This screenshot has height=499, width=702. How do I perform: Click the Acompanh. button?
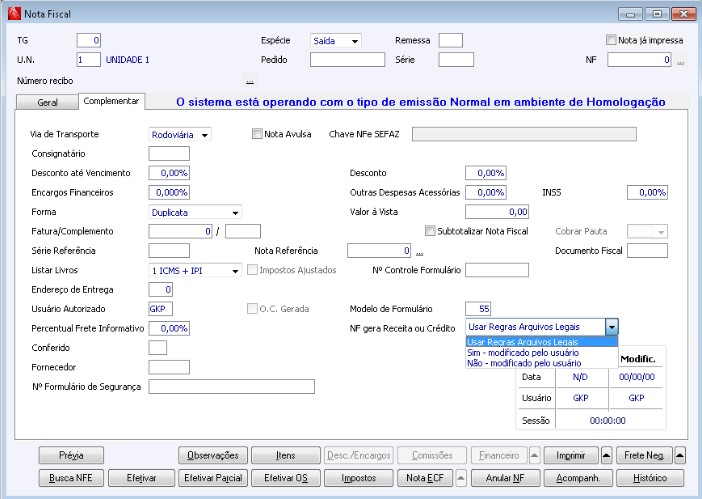(578, 478)
